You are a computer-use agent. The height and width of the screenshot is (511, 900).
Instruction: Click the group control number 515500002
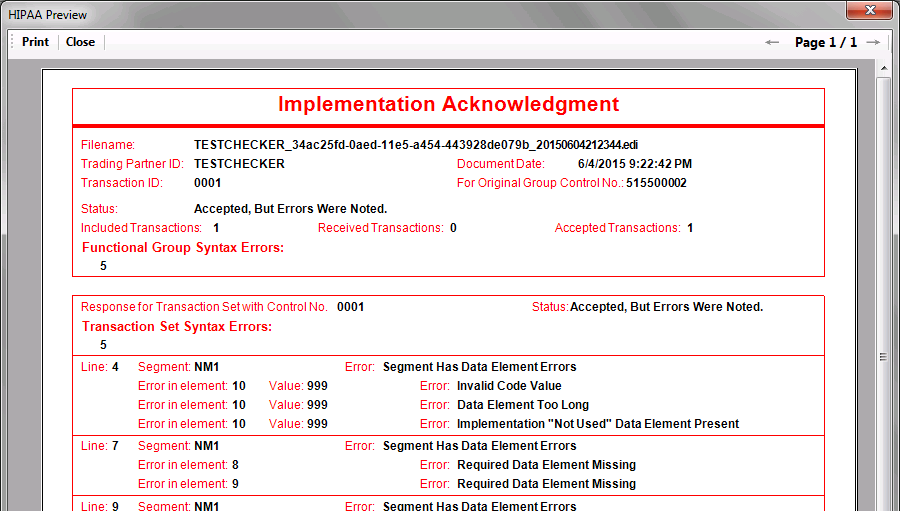pyautogui.click(x=657, y=183)
